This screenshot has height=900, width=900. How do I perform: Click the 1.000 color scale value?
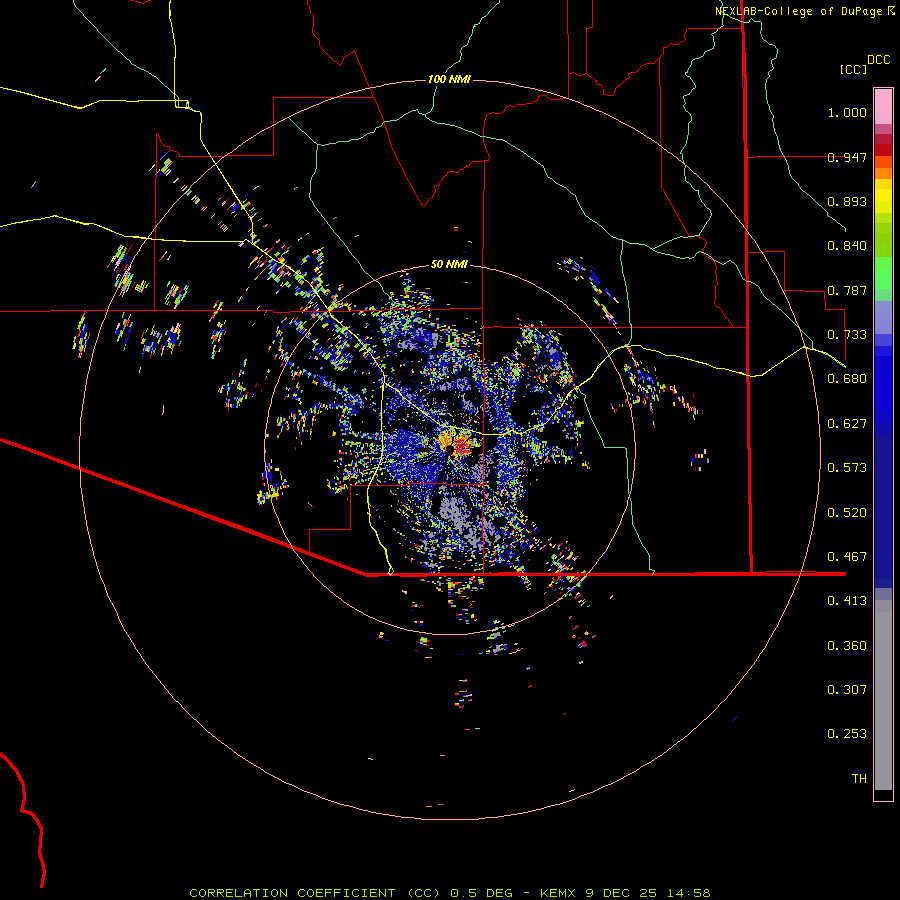(x=847, y=112)
